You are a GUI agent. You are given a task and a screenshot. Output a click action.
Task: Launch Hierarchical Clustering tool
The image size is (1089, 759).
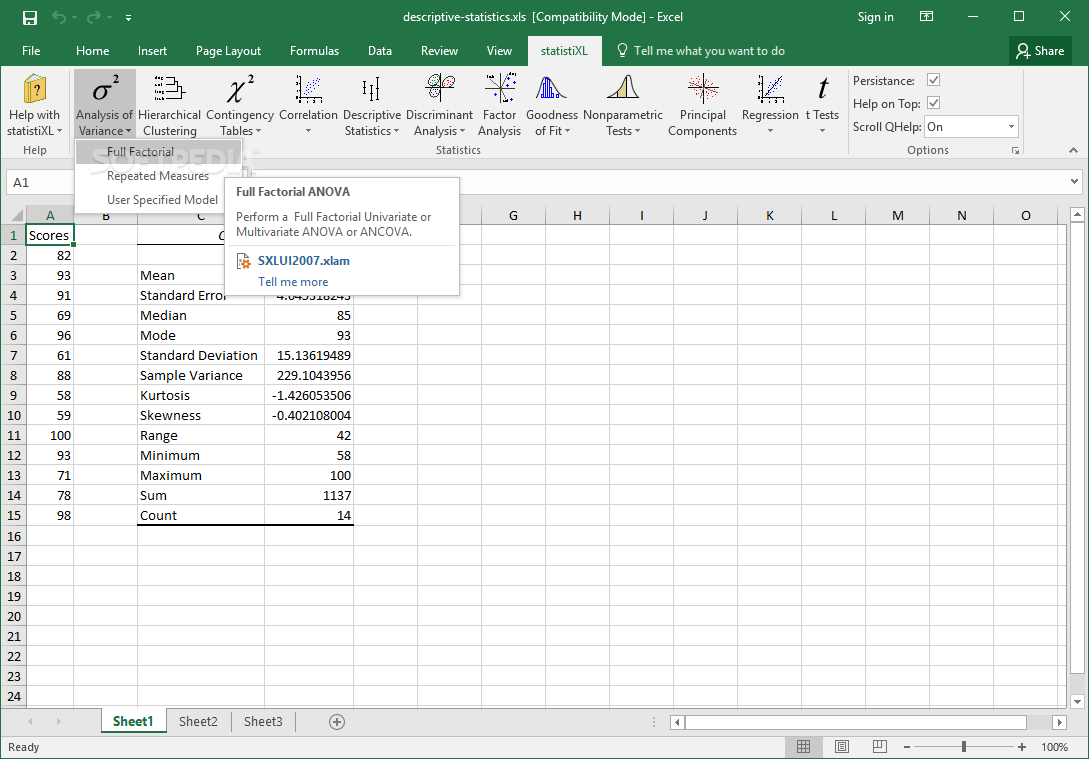pos(169,105)
